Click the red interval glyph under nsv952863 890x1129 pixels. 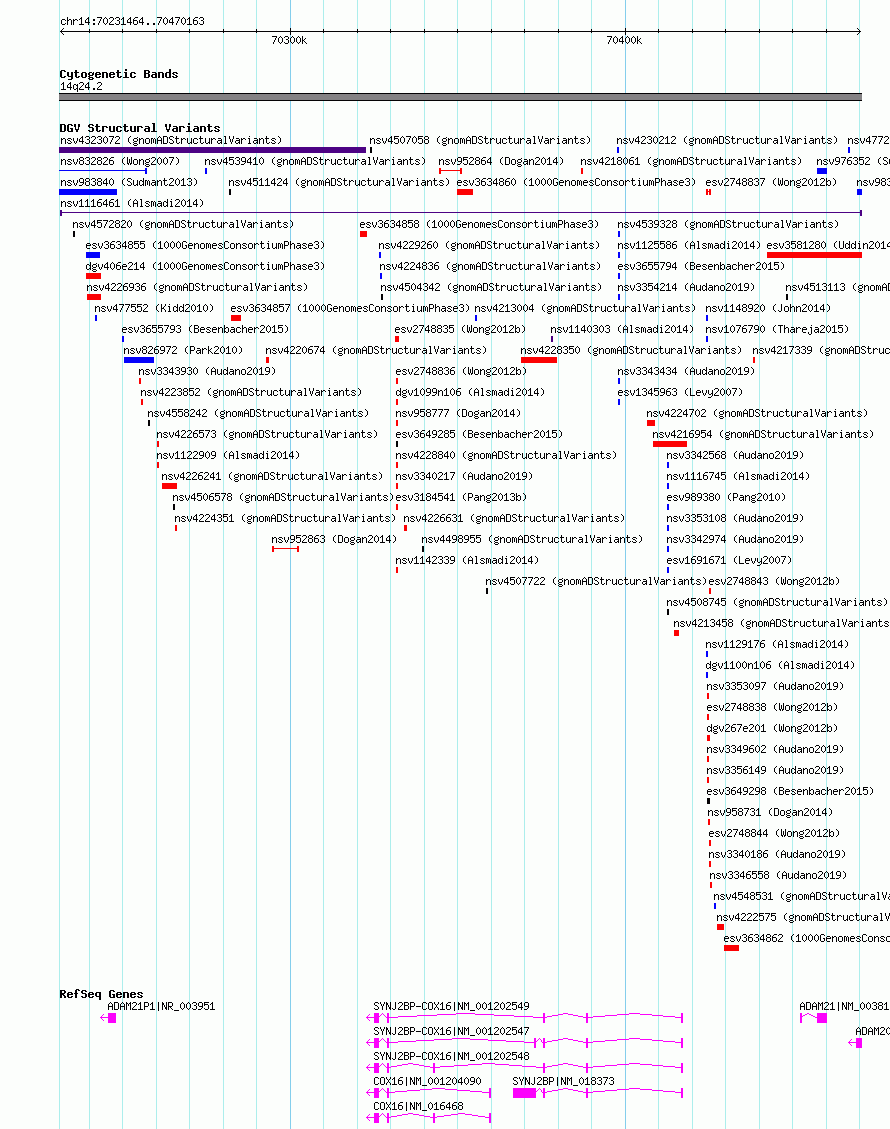pos(285,549)
